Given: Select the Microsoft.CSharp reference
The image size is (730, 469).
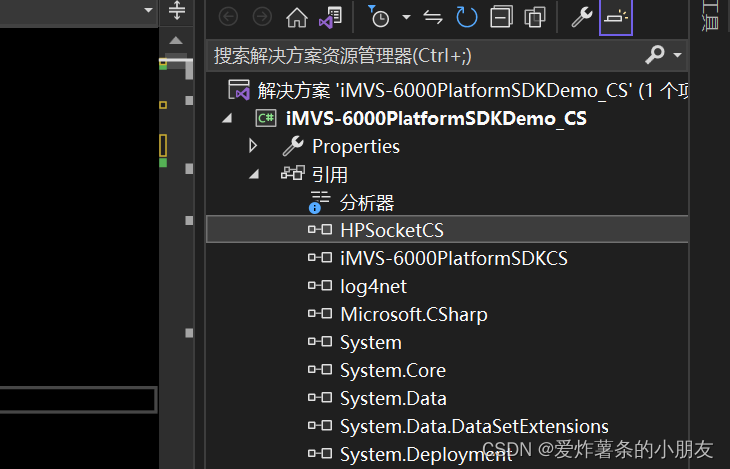Looking at the screenshot, I should (414, 315).
